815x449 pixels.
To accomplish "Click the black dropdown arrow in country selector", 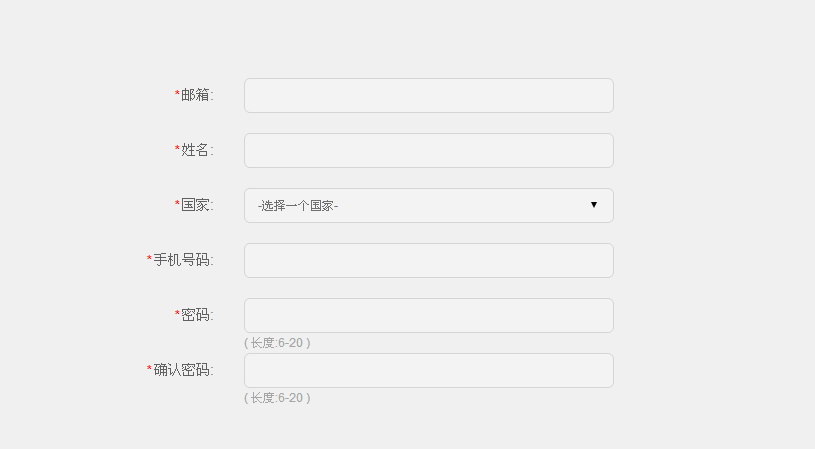I will 594,205.
